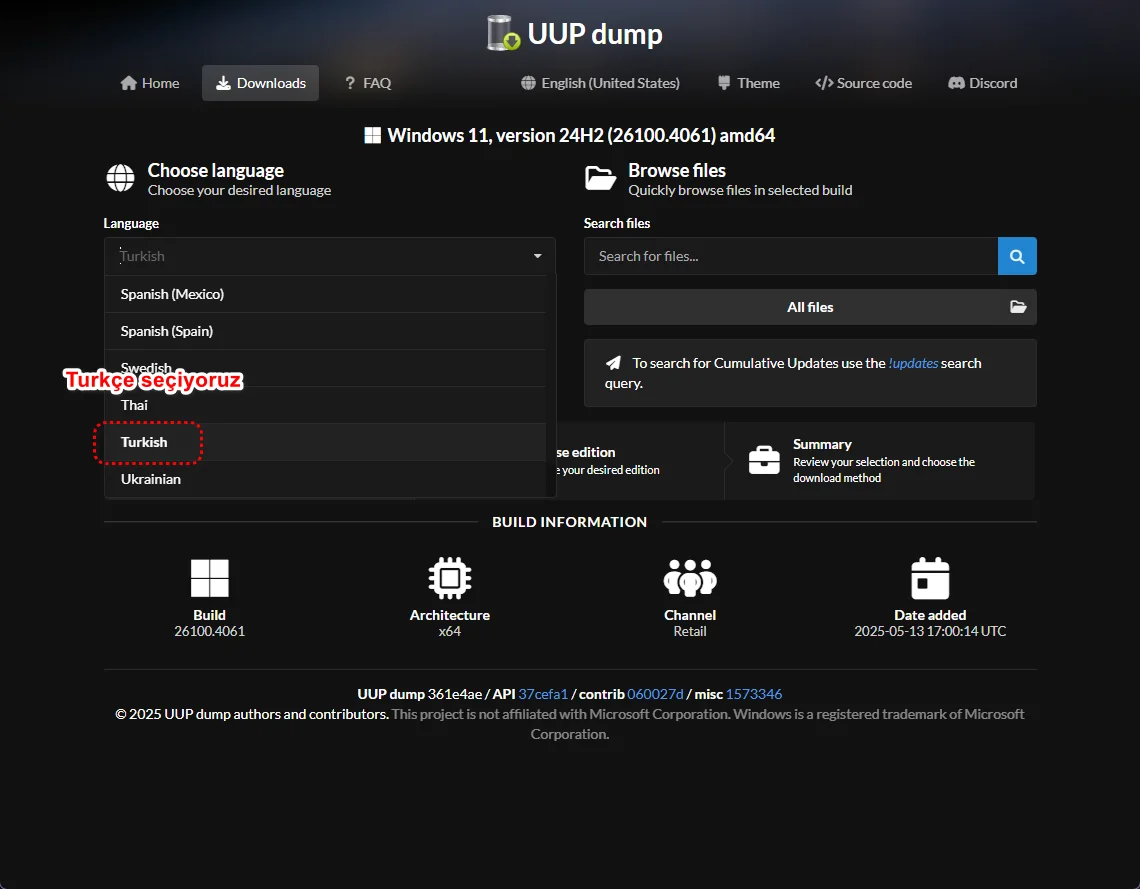Image resolution: width=1140 pixels, height=889 pixels.
Task: Open the English (United States) language menu
Action: (x=601, y=83)
